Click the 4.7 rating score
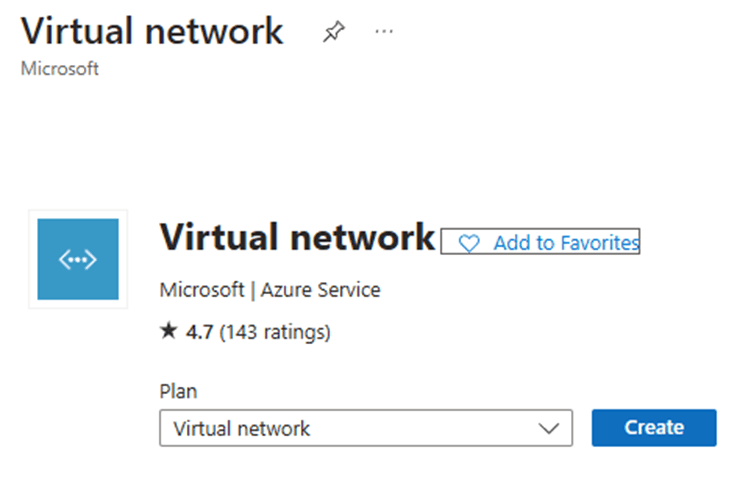This screenshot has width=748, height=481. (x=199, y=332)
